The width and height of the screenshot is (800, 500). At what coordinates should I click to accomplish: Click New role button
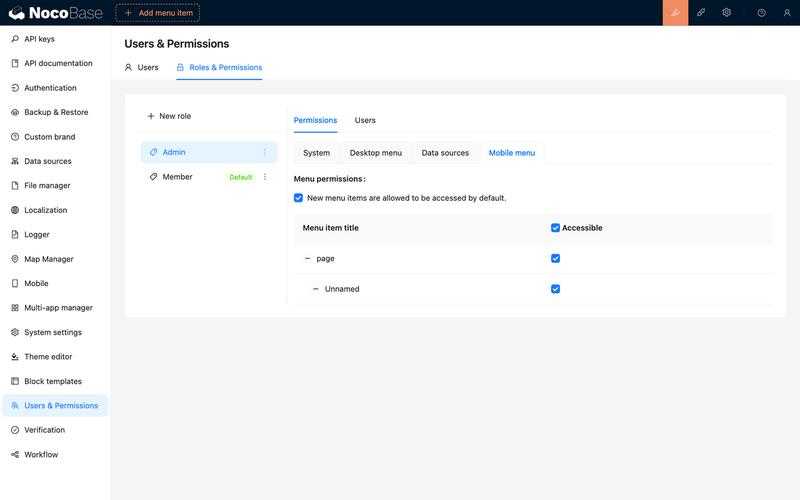pyautogui.click(x=169, y=116)
